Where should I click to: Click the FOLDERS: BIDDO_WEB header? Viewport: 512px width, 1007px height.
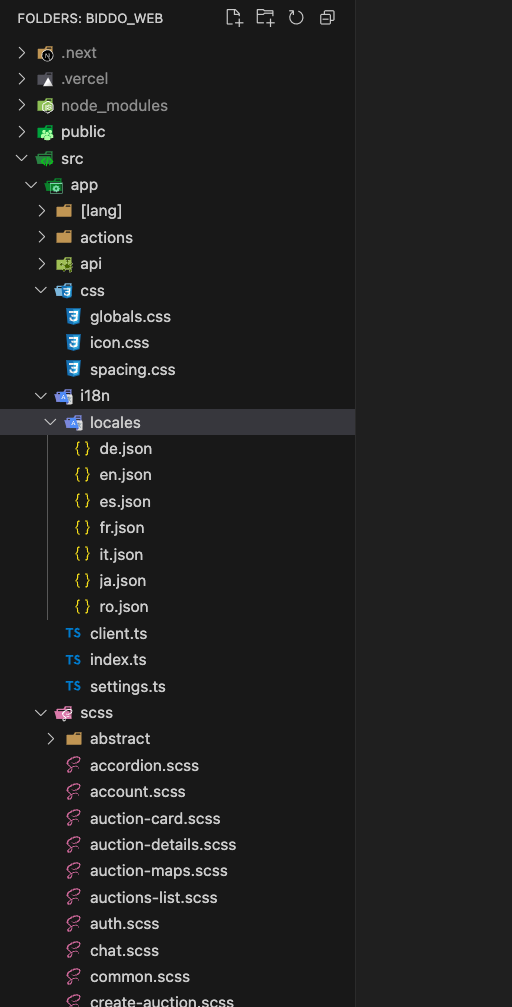click(x=90, y=19)
